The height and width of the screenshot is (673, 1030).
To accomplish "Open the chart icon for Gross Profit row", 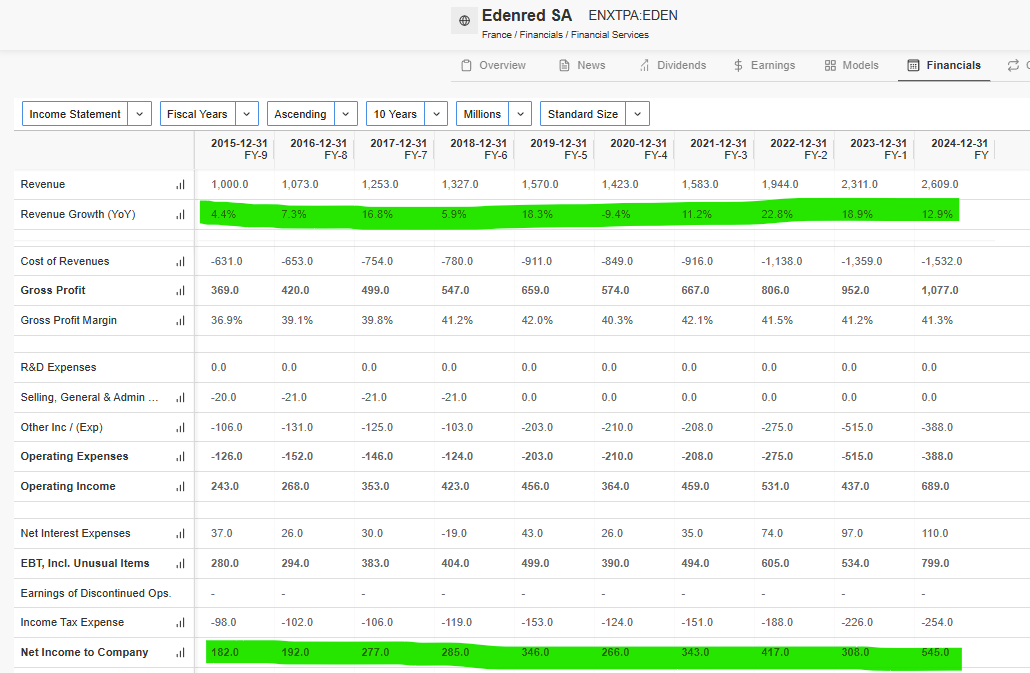I will 180,291.
